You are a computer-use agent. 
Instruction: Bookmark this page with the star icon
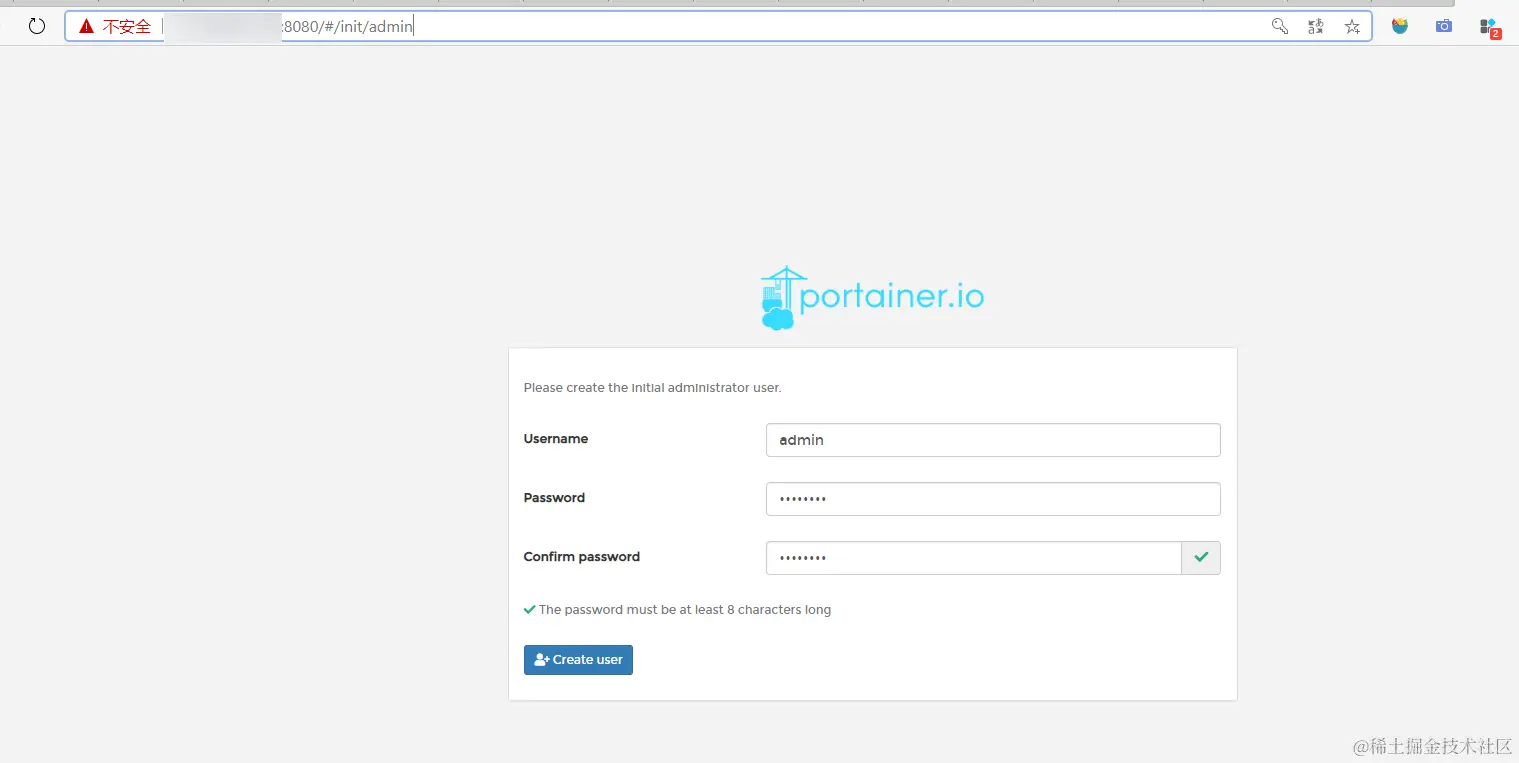[1352, 27]
